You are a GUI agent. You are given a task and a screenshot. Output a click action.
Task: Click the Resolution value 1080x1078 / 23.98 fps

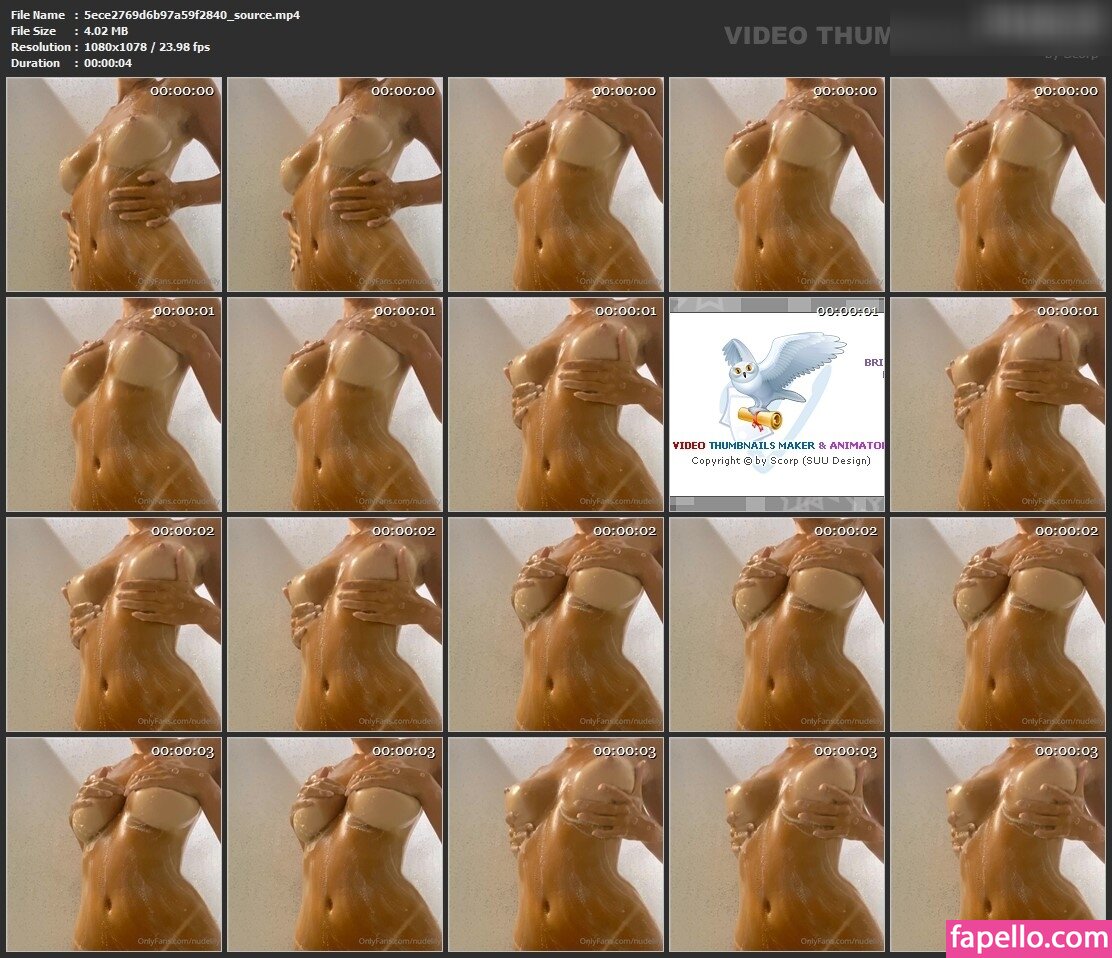147,47
